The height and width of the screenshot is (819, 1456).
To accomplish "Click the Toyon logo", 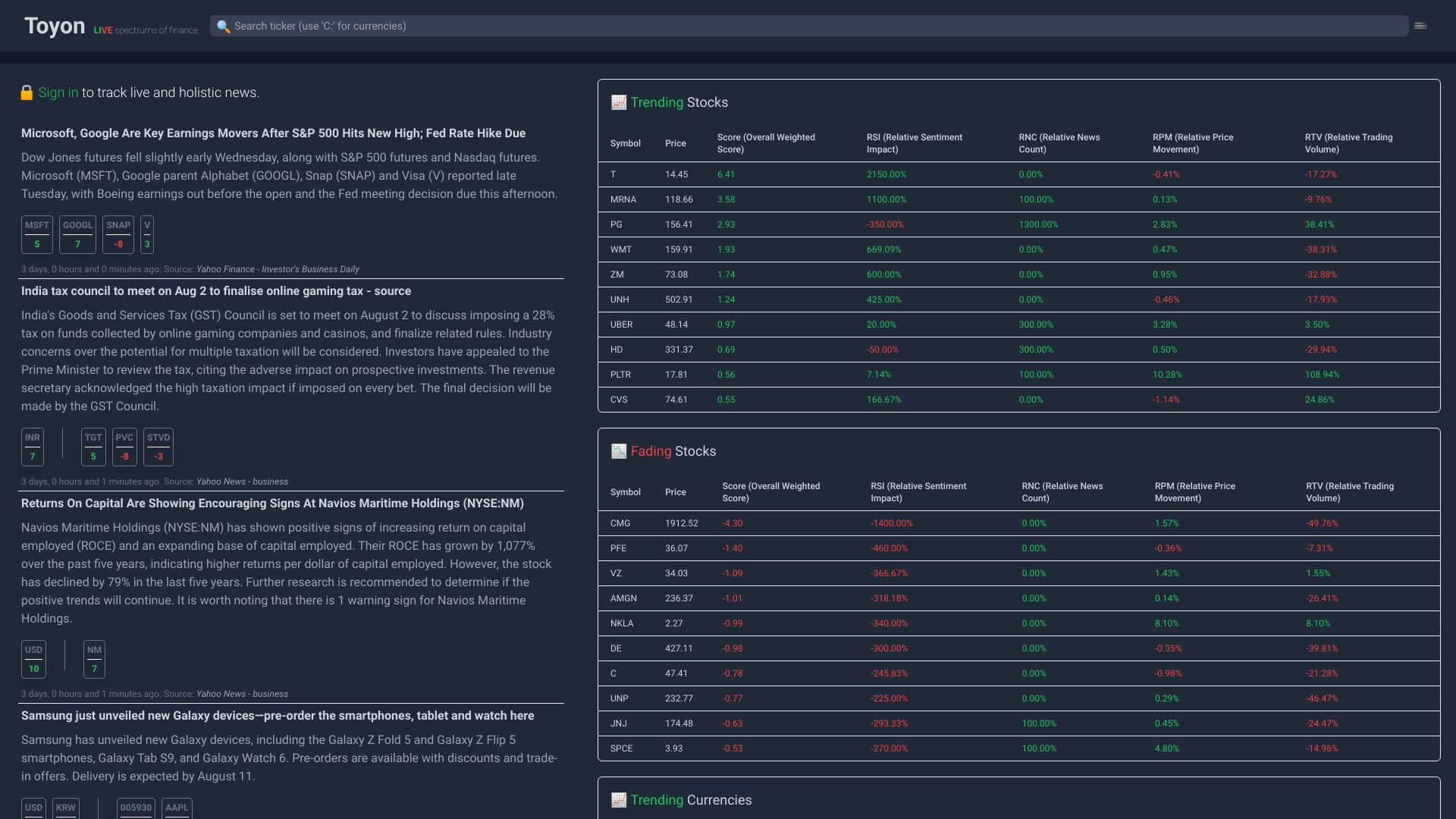I will [x=55, y=25].
